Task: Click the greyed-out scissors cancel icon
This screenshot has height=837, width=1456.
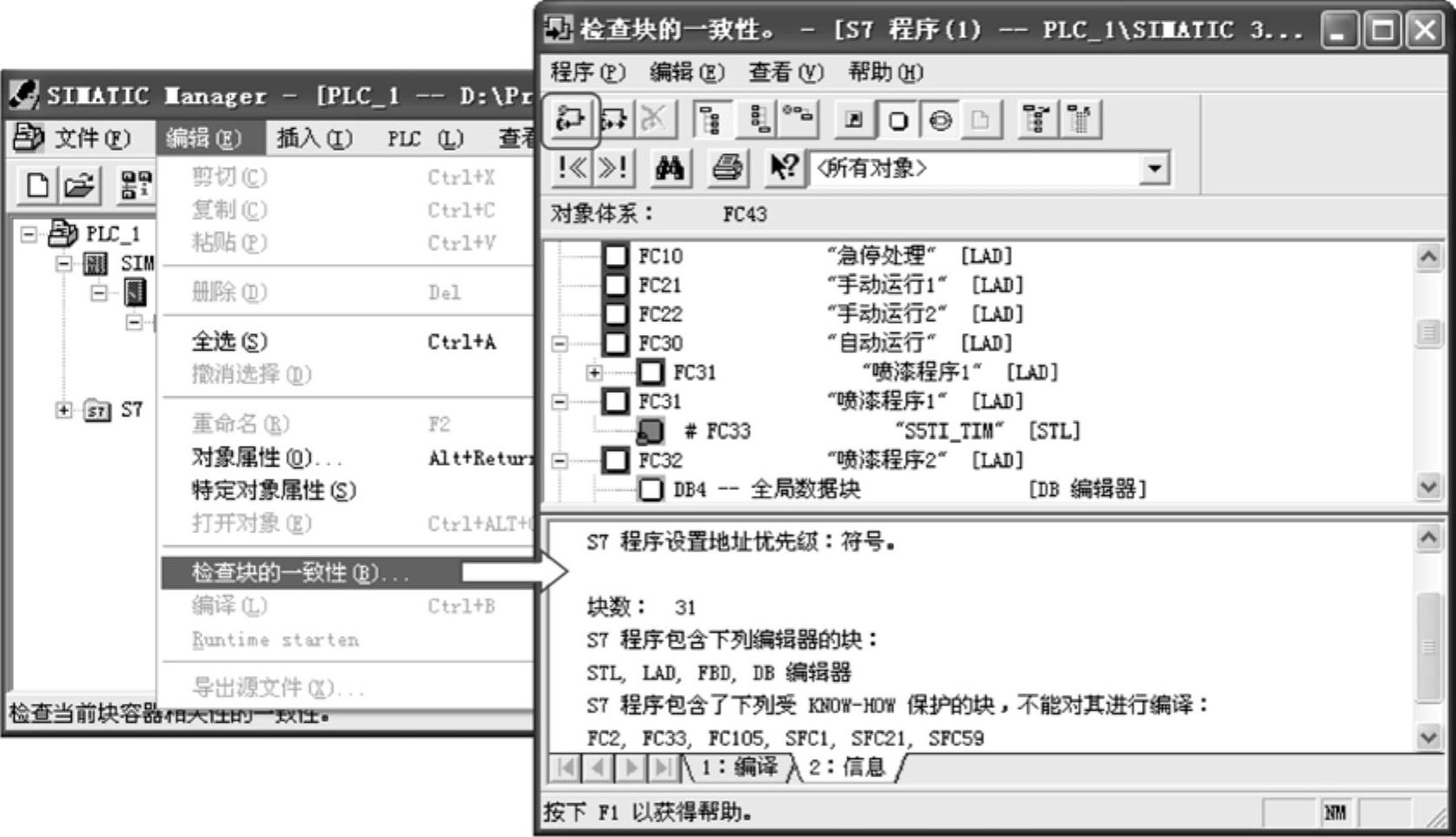Action: pos(654,119)
